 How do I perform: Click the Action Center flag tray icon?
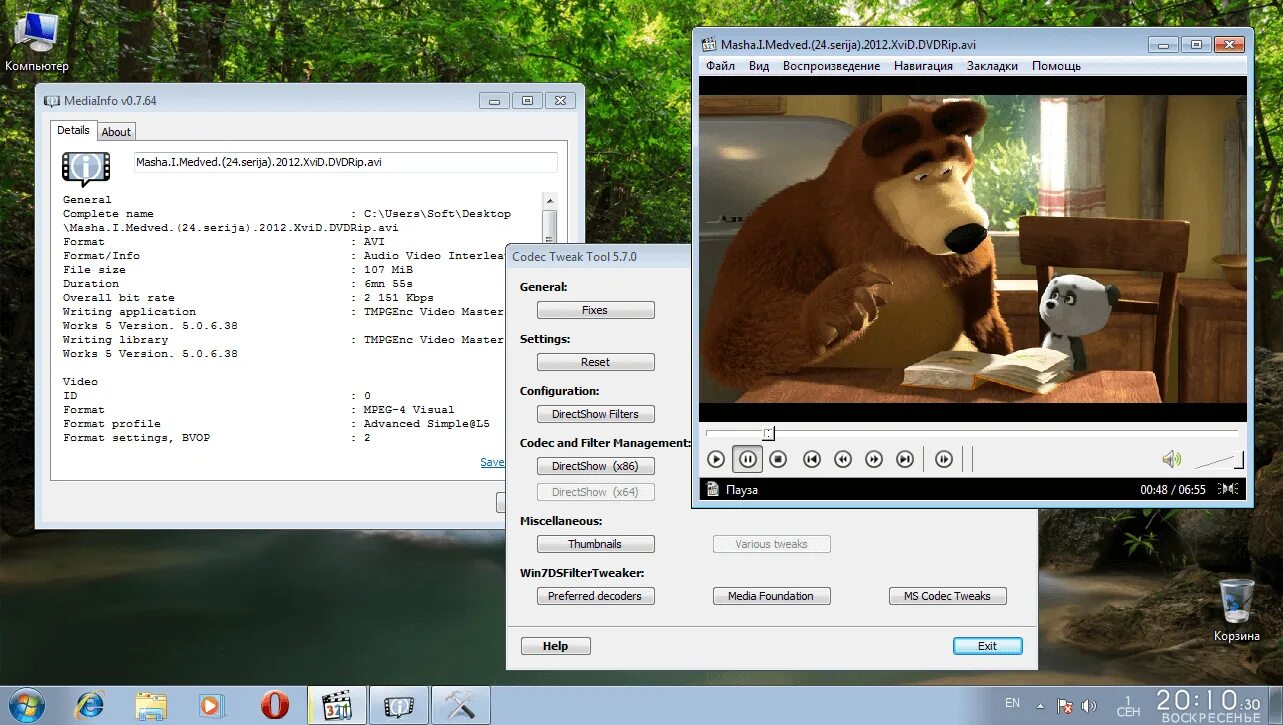pyautogui.click(x=1065, y=706)
